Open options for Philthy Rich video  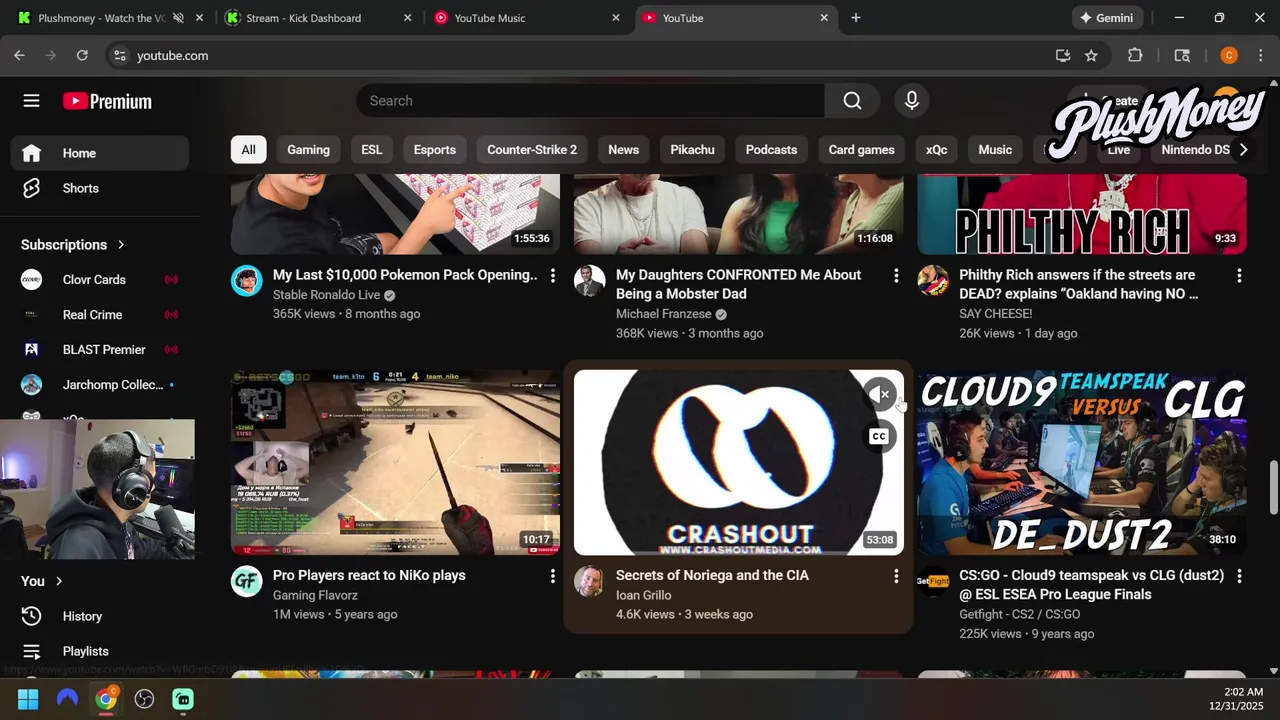point(1238,275)
